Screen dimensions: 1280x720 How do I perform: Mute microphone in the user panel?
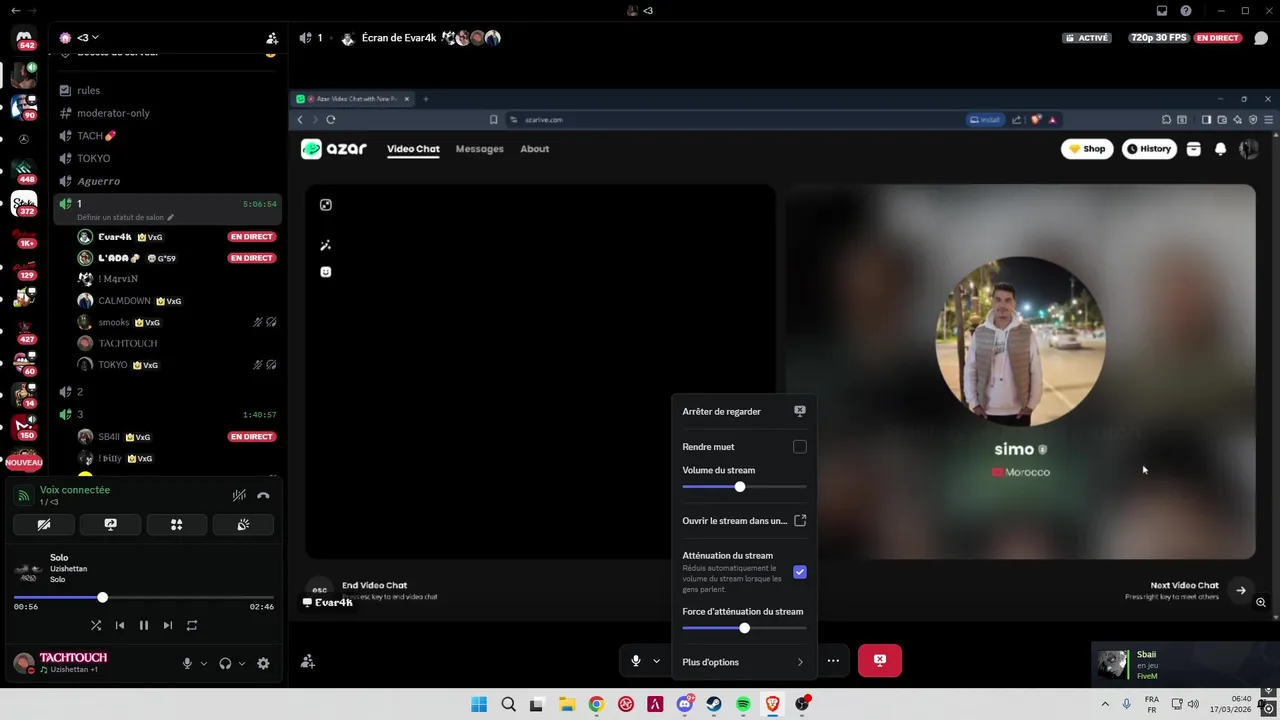[x=187, y=663]
